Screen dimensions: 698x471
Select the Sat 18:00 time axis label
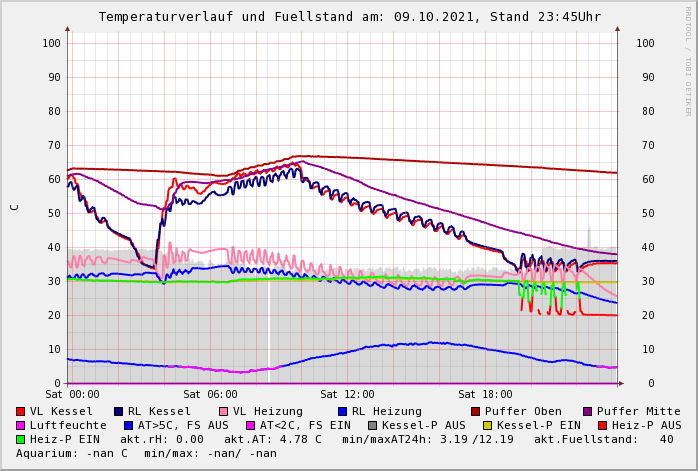[485, 395]
